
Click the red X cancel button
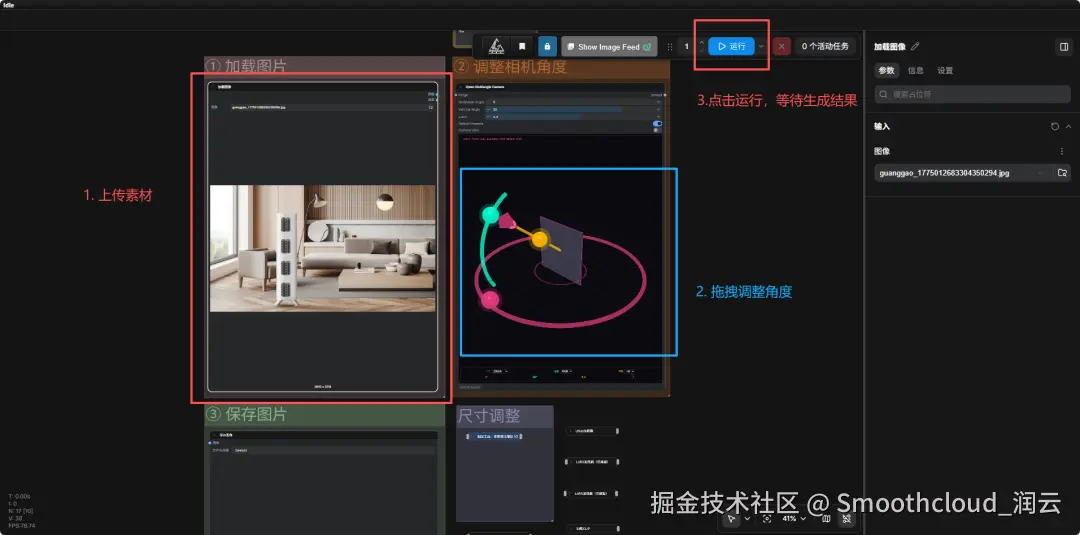(781, 47)
